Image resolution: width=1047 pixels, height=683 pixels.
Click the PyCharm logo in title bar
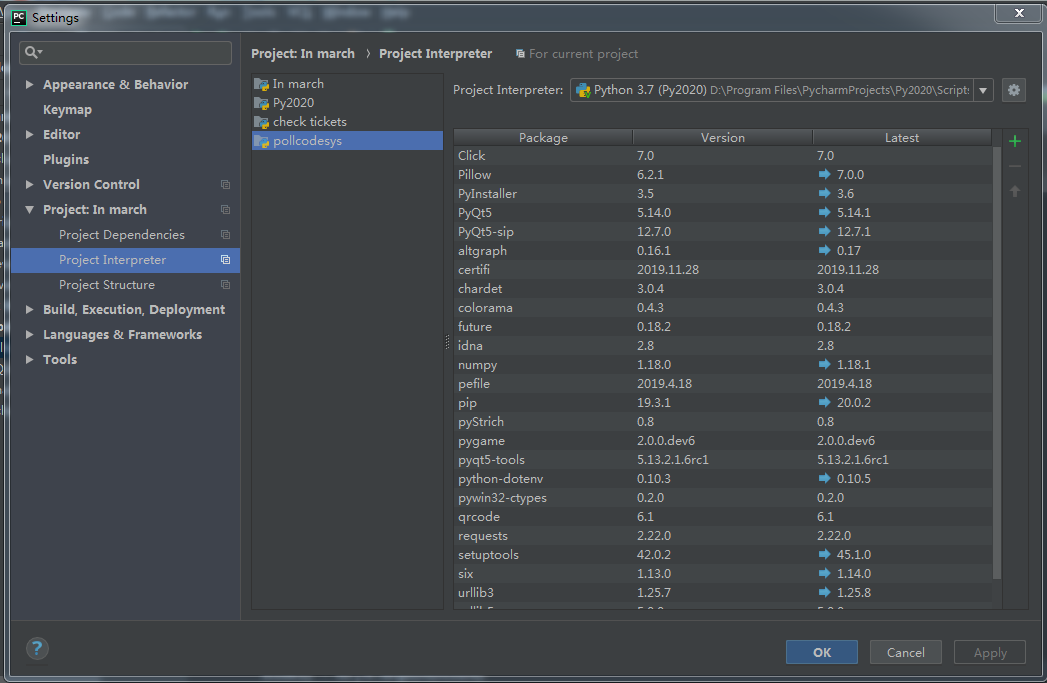pyautogui.click(x=19, y=17)
